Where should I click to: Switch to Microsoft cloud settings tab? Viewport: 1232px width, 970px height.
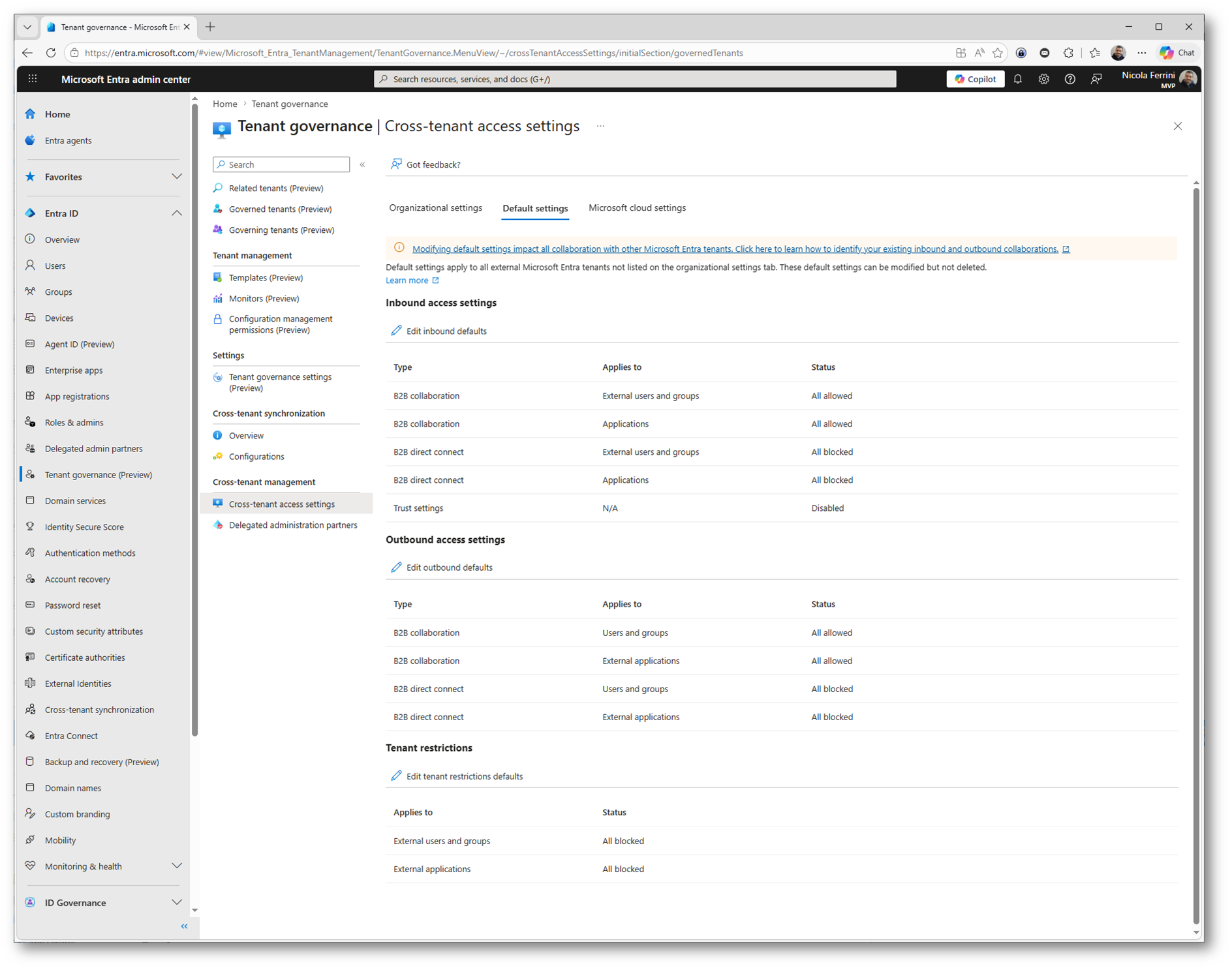pyautogui.click(x=637, y=208)
